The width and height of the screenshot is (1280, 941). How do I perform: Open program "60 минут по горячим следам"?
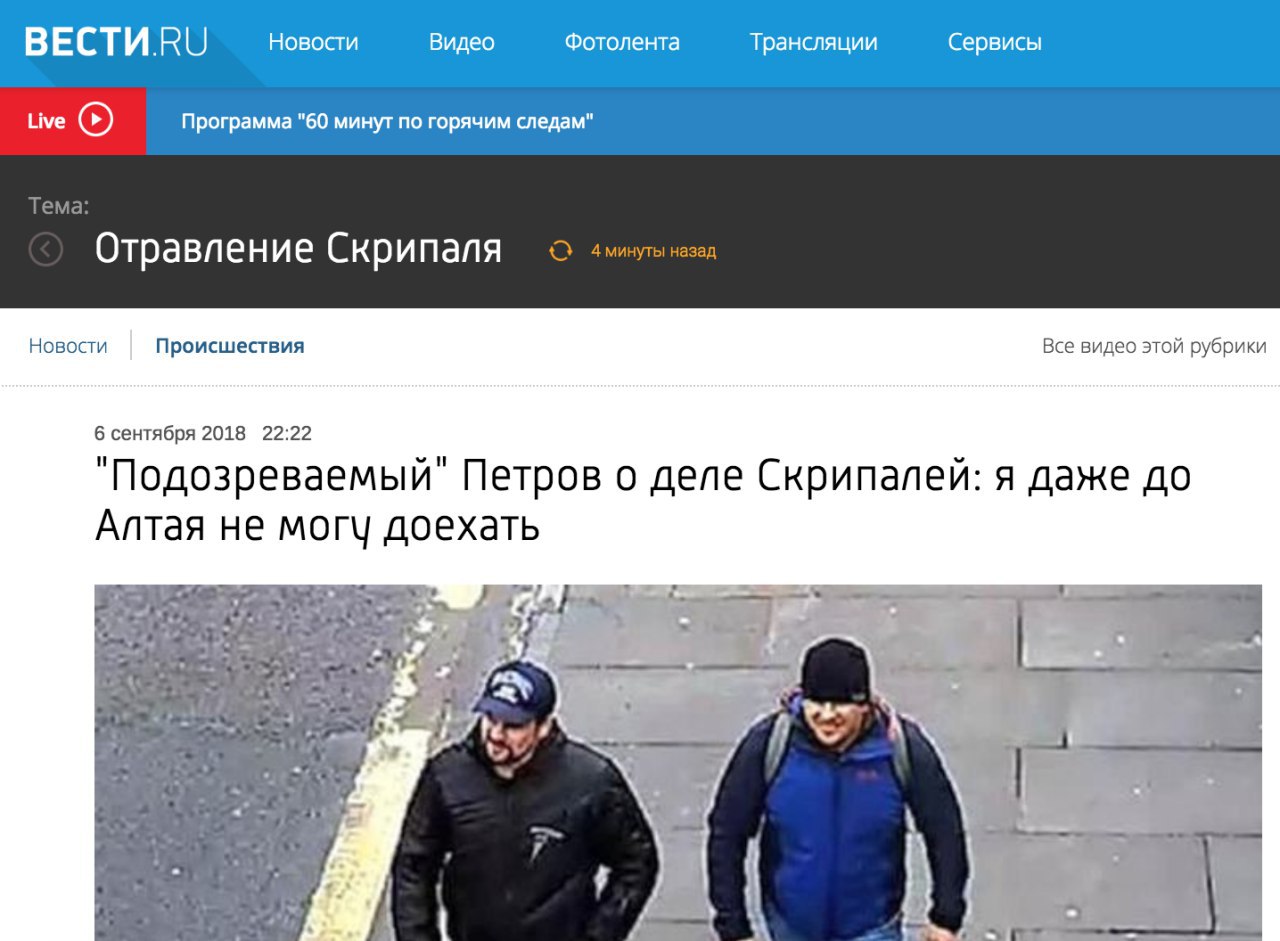click(x=388, y=122)
